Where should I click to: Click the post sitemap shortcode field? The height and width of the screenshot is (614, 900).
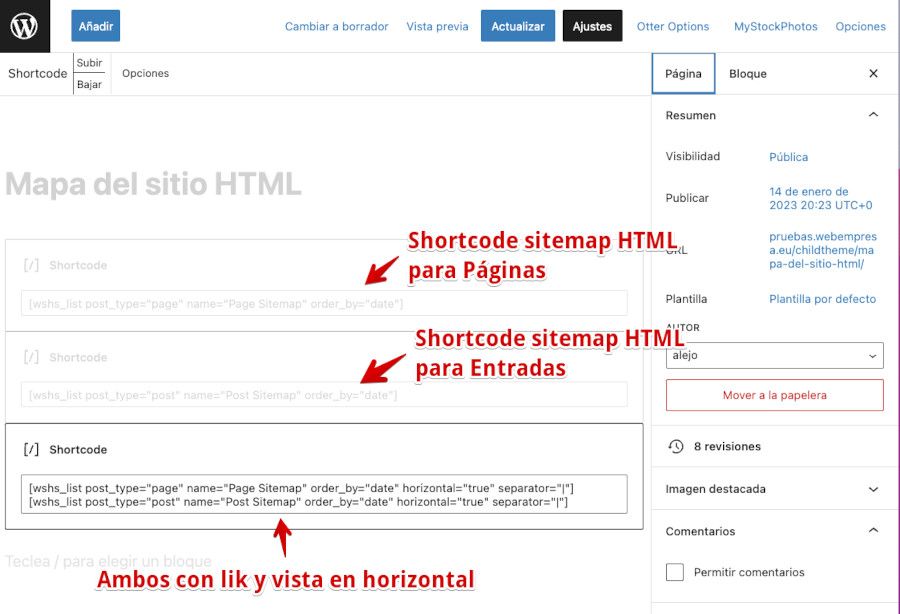324,395
